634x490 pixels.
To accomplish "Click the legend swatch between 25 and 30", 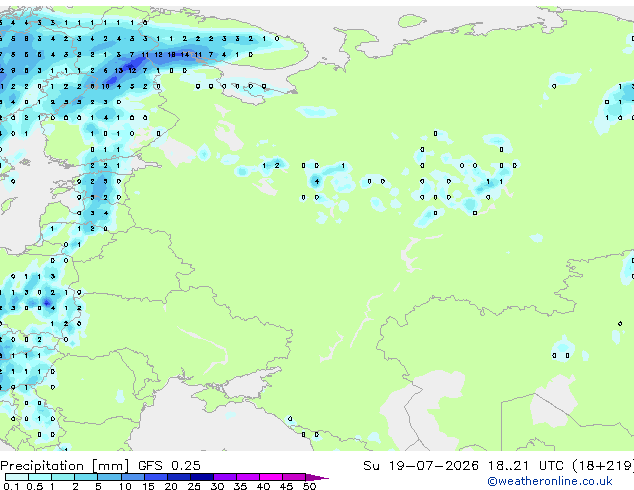I will (201, 477).
